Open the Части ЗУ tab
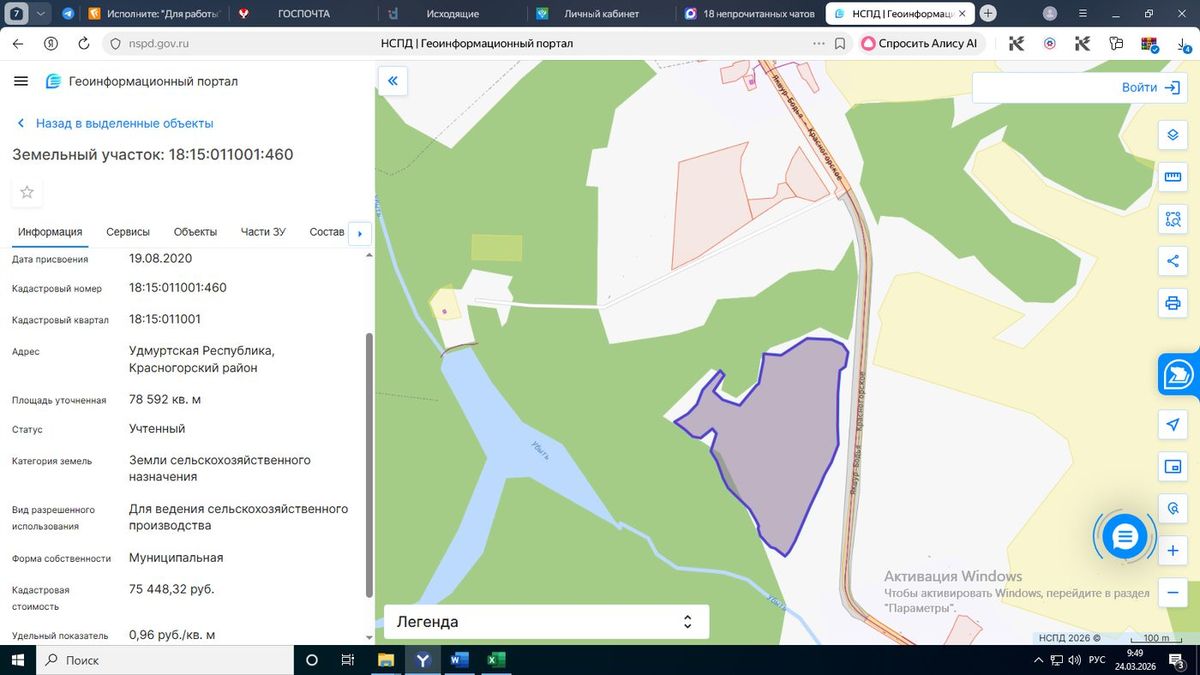Viewport: 1200px width, 675px height. [263, 232]
